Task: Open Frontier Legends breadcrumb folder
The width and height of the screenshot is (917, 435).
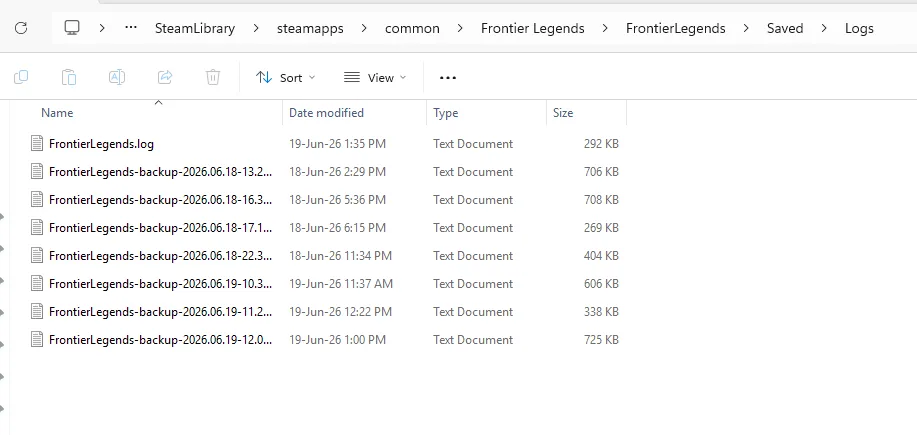Action: click(533, 28)
